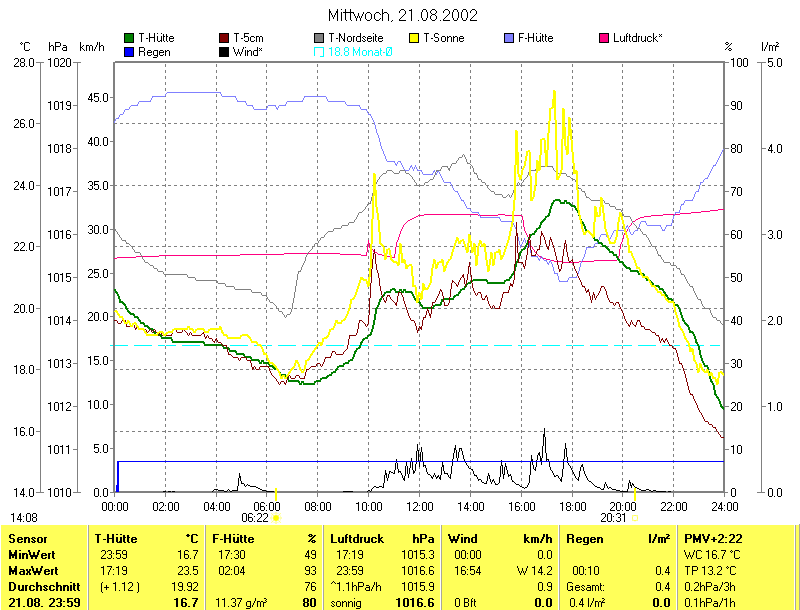
Task: Click the pink Luftdruck legend square
Action: (604, 38)
